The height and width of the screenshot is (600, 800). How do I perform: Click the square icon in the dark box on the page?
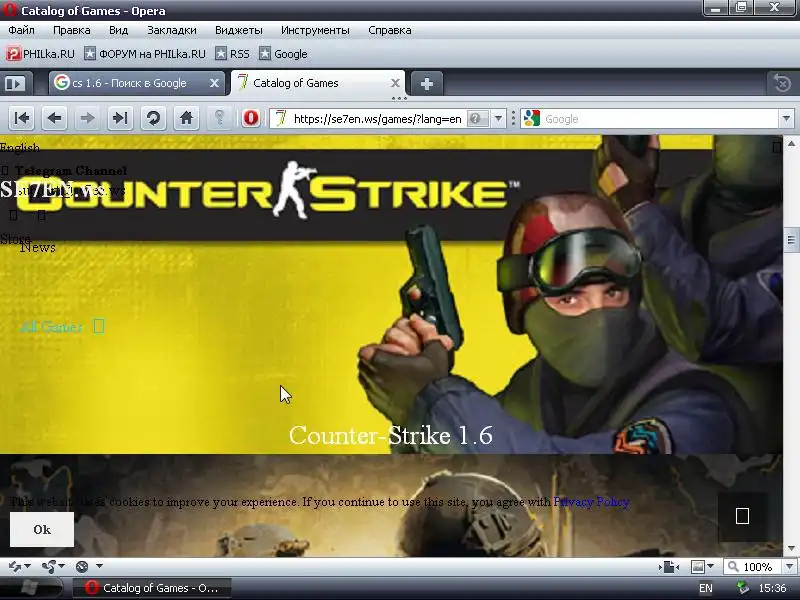click(x=742, y=516)
